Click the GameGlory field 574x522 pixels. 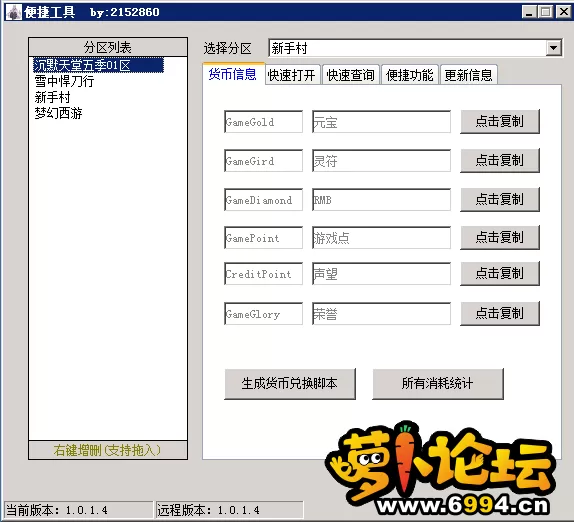pyautogui.click(x=264, y=313)
